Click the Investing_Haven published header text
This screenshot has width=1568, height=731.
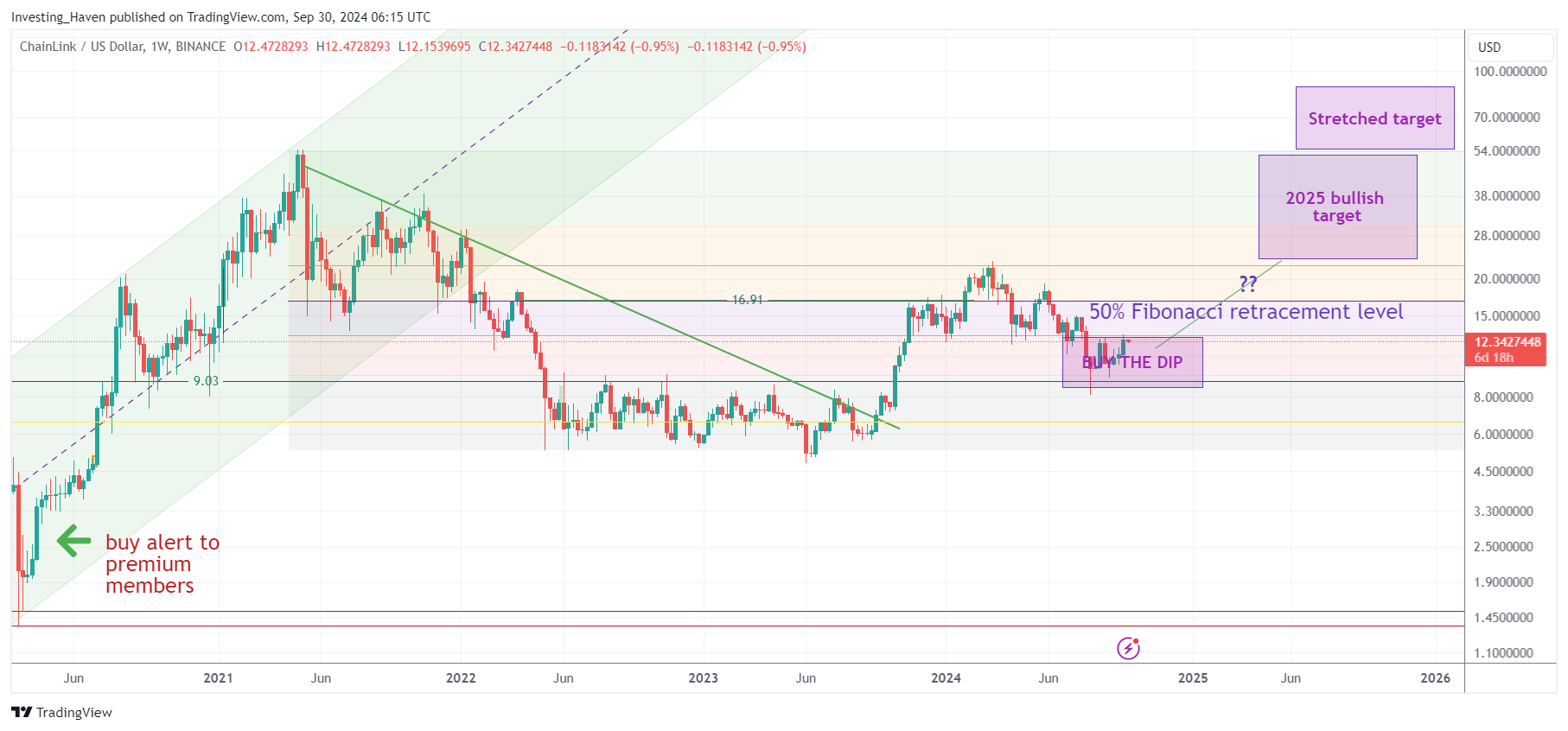click(x=220, y=16)
